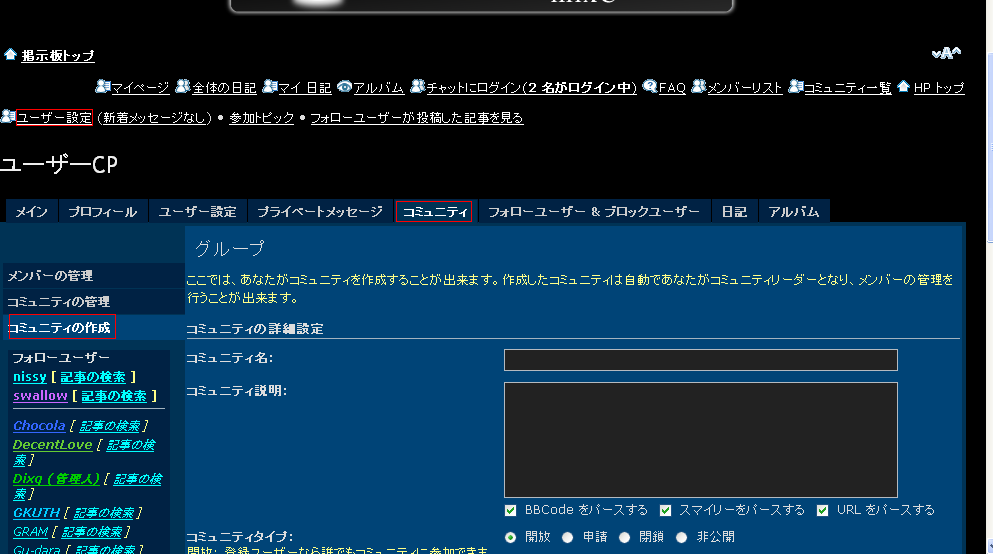Click the icon before 全体の日記

pos(183,86)
